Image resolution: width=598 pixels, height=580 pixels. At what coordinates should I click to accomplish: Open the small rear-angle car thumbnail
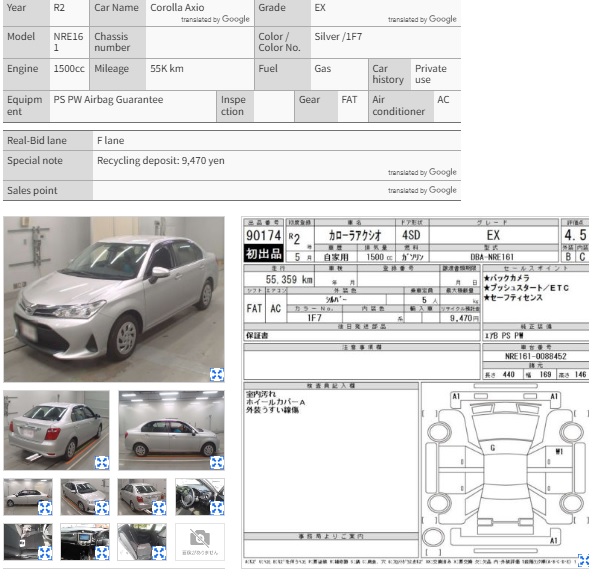(142, 497)
